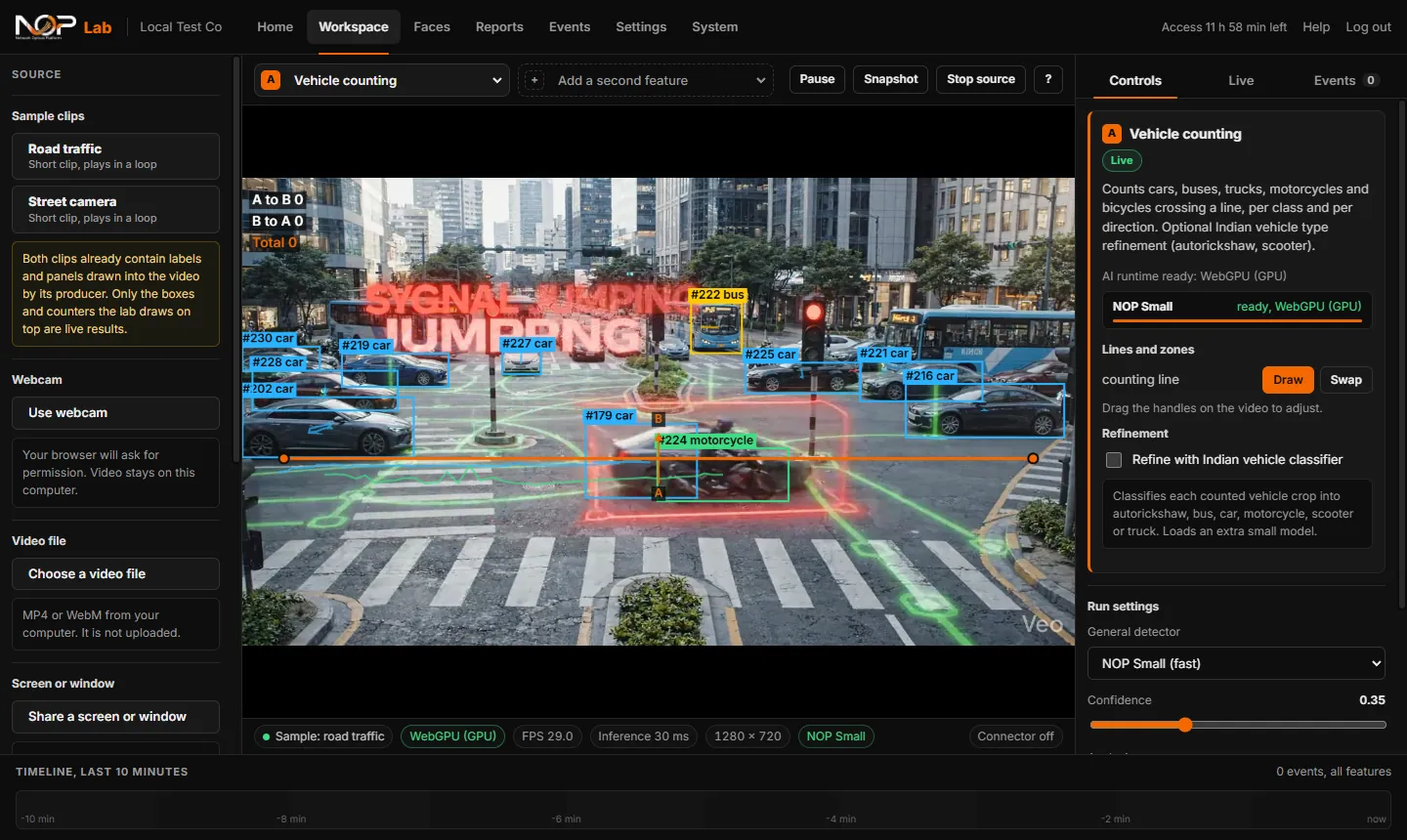Enable Refine with Indian vehicle classifier
Screen dimensions: 1407x840
(x=1114, y=460)
